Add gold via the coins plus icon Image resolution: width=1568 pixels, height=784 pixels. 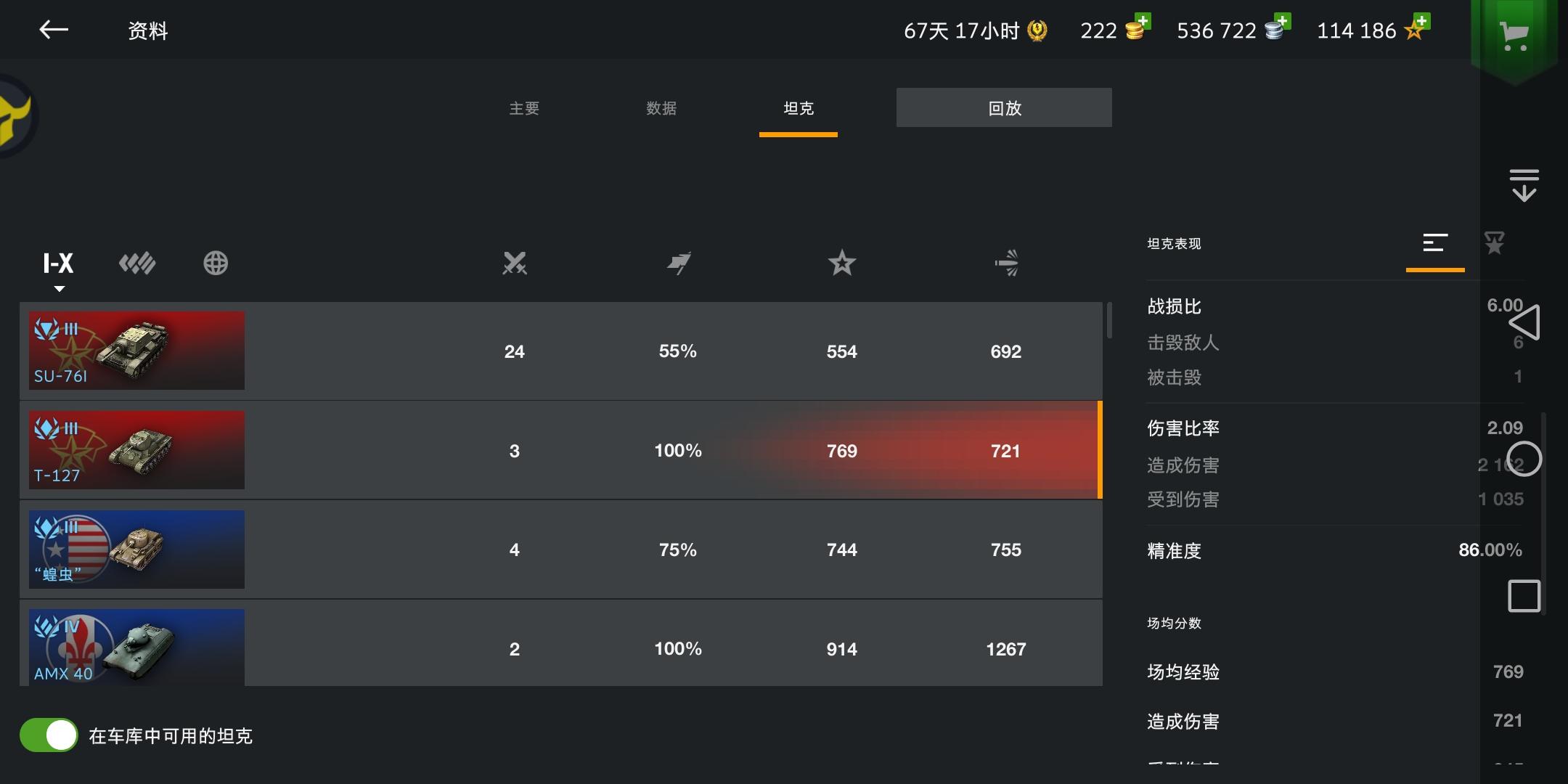pyautogui.click(x=1138, y=27)
